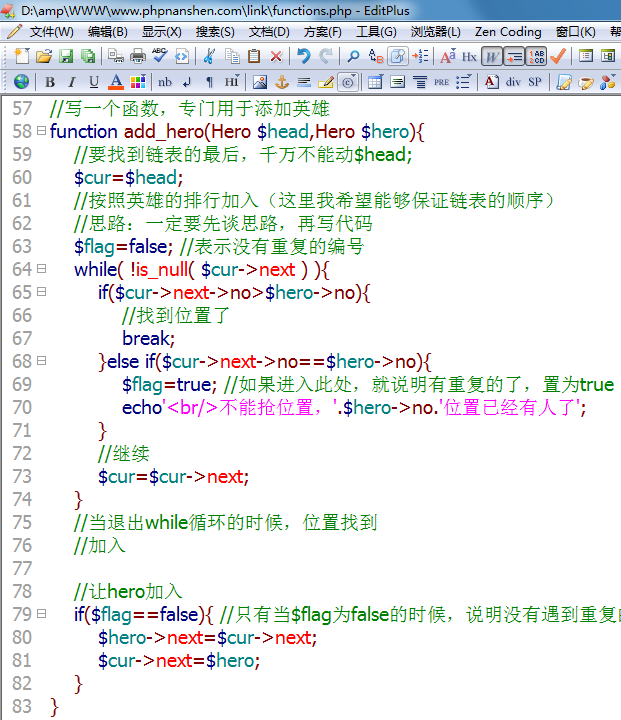Insert SP span tag
Screen dimensions: 621x720
pos(535,82)
